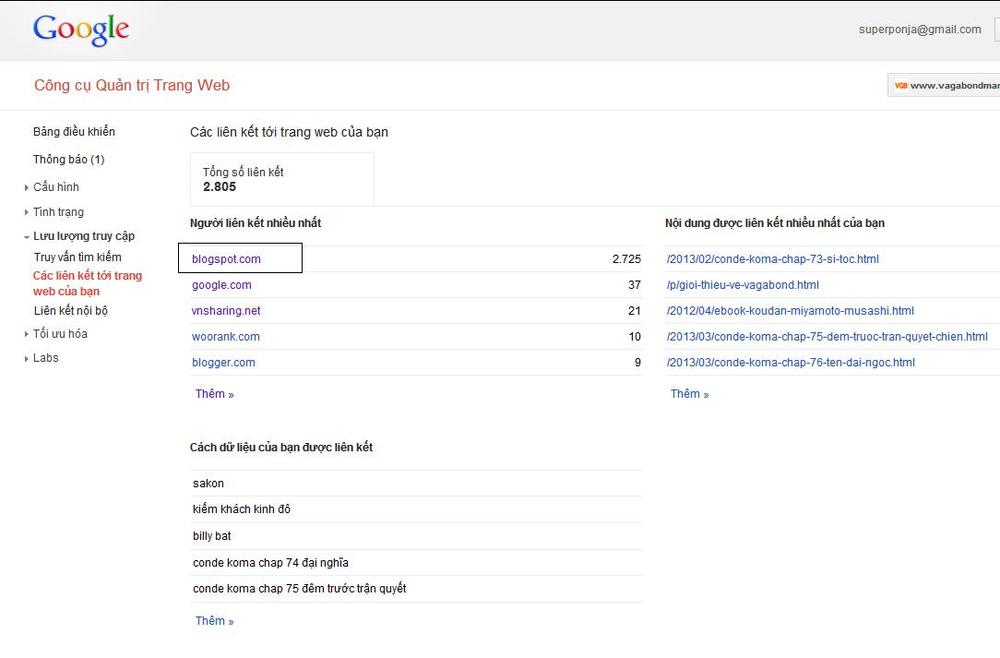This screenshot has height=658, width=1000.
Task: Open blogspot.com linking domain
Action: 226,259
